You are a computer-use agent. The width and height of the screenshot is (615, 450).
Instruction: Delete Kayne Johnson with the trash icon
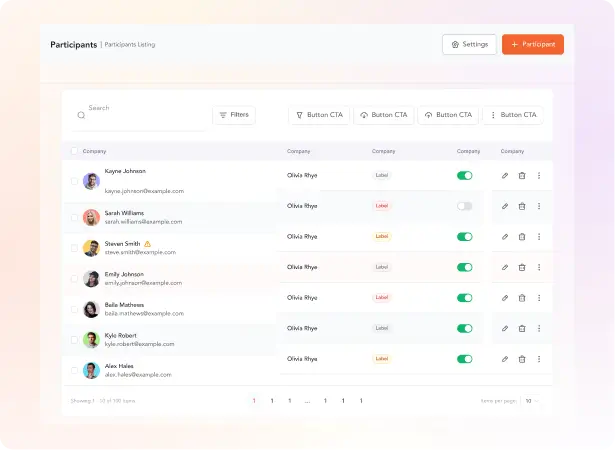tap(522, 176)
